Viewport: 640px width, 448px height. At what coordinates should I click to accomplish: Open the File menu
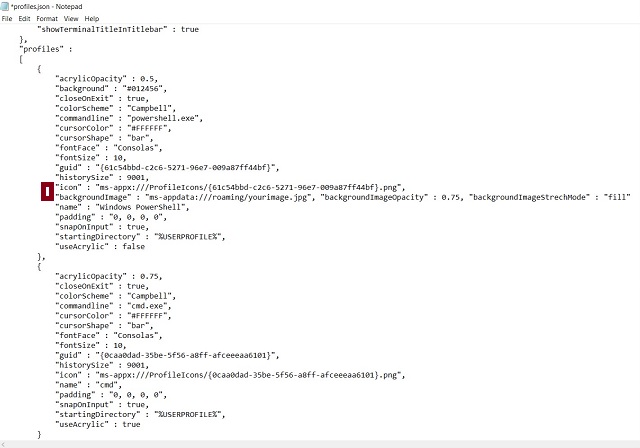pos(7,18)
